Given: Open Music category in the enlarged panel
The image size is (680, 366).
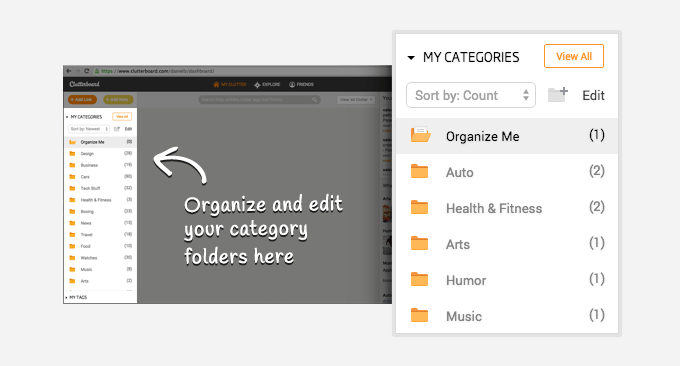Looking at the screenshot, I should (464, 316).
